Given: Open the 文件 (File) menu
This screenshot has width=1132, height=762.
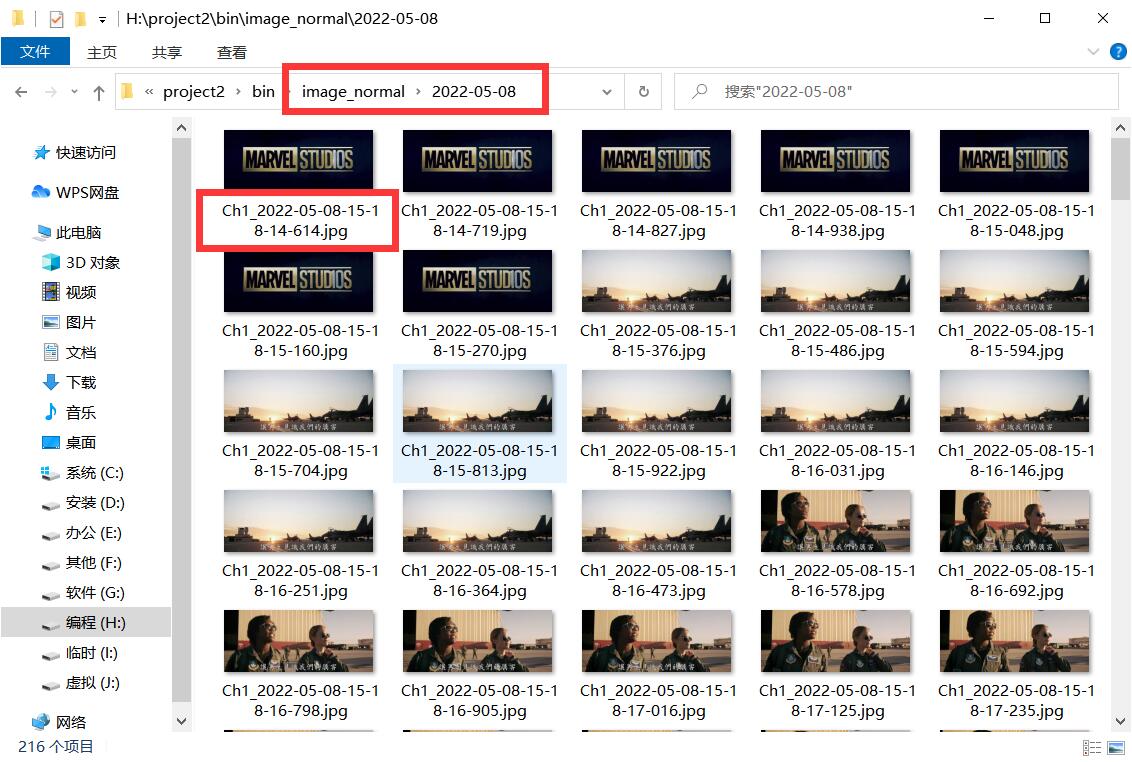Looking at the screenshot, I should coord(35,52).
